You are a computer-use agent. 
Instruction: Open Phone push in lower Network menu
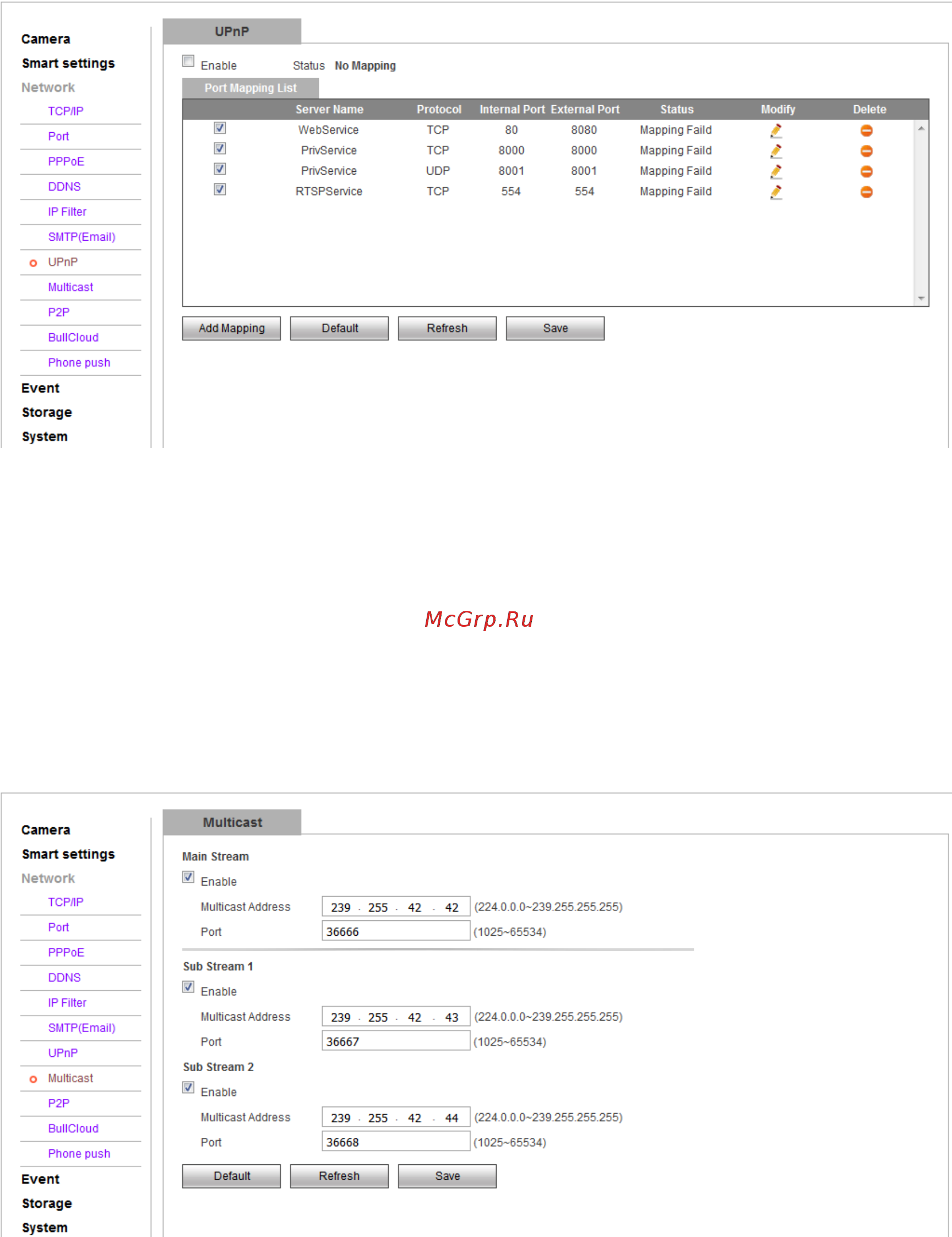tap(79, 1154)
